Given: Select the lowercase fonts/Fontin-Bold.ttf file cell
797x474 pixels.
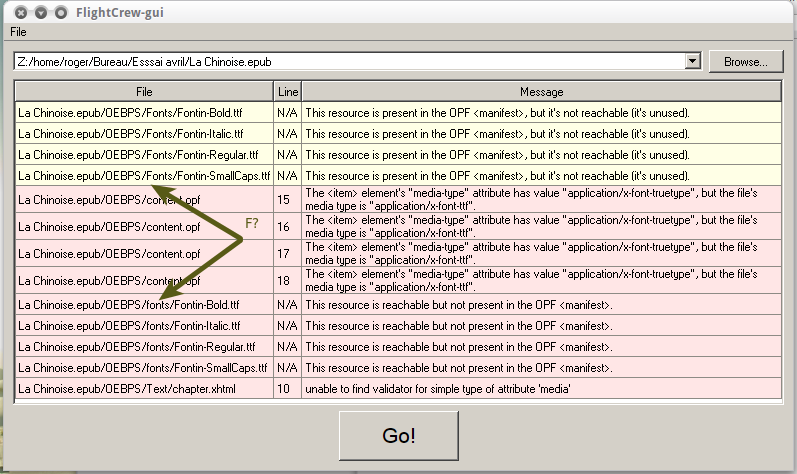Looking at the screenshot, I should pyautogui.click(x=144, y=305).
